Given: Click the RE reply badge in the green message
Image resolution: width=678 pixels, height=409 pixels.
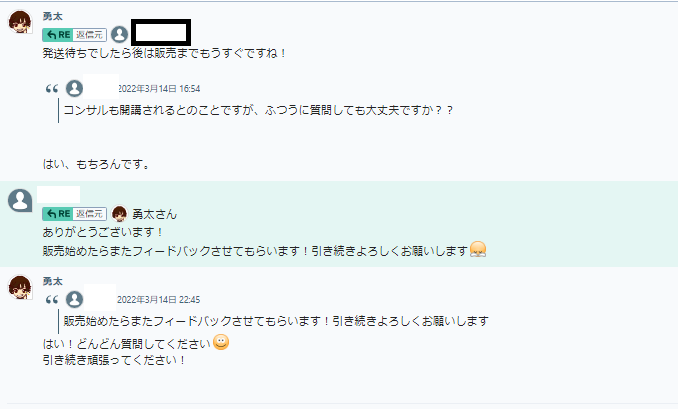Looking at the screenshot, I should pos(57,214).
